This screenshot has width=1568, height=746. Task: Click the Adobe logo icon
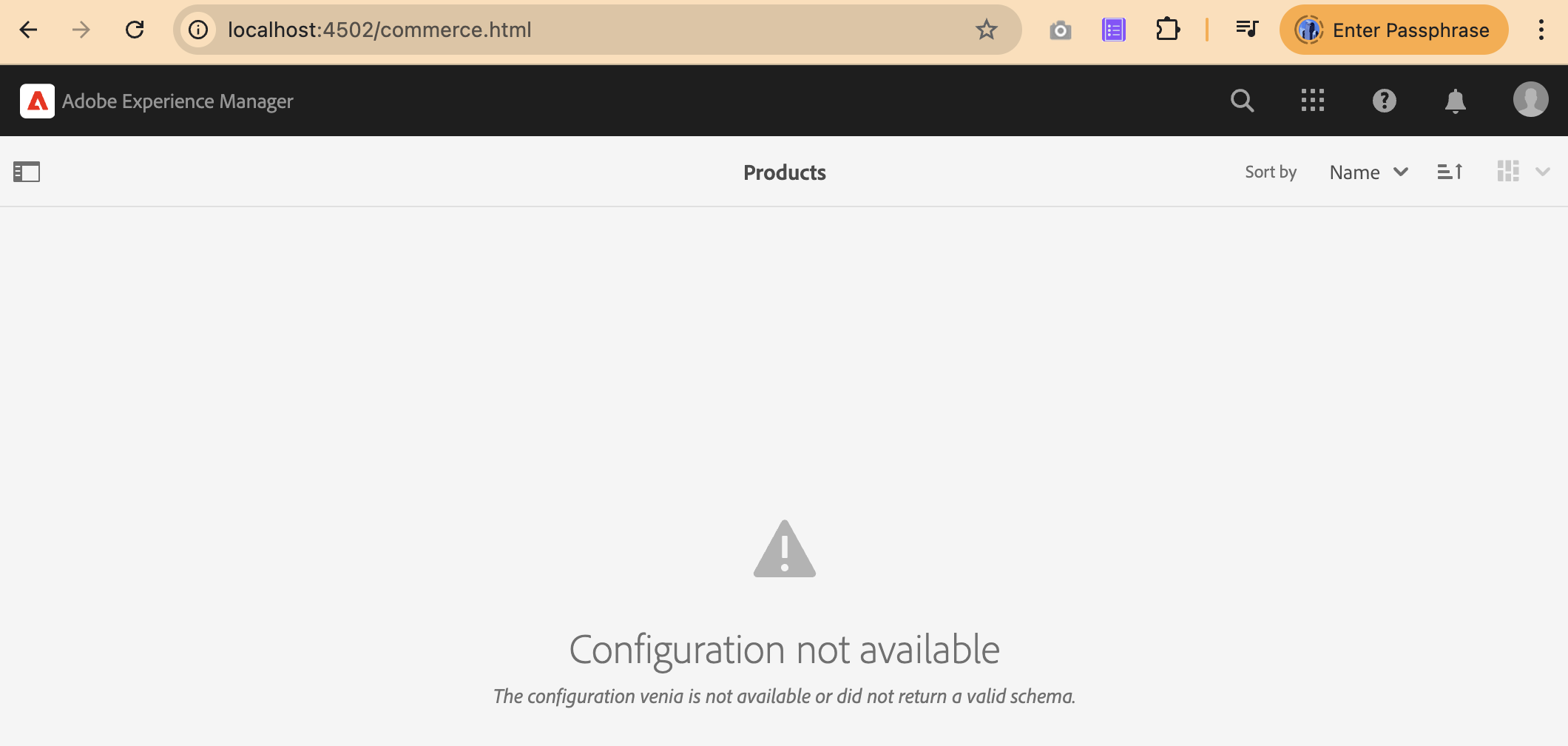click(x=37, y=101)
